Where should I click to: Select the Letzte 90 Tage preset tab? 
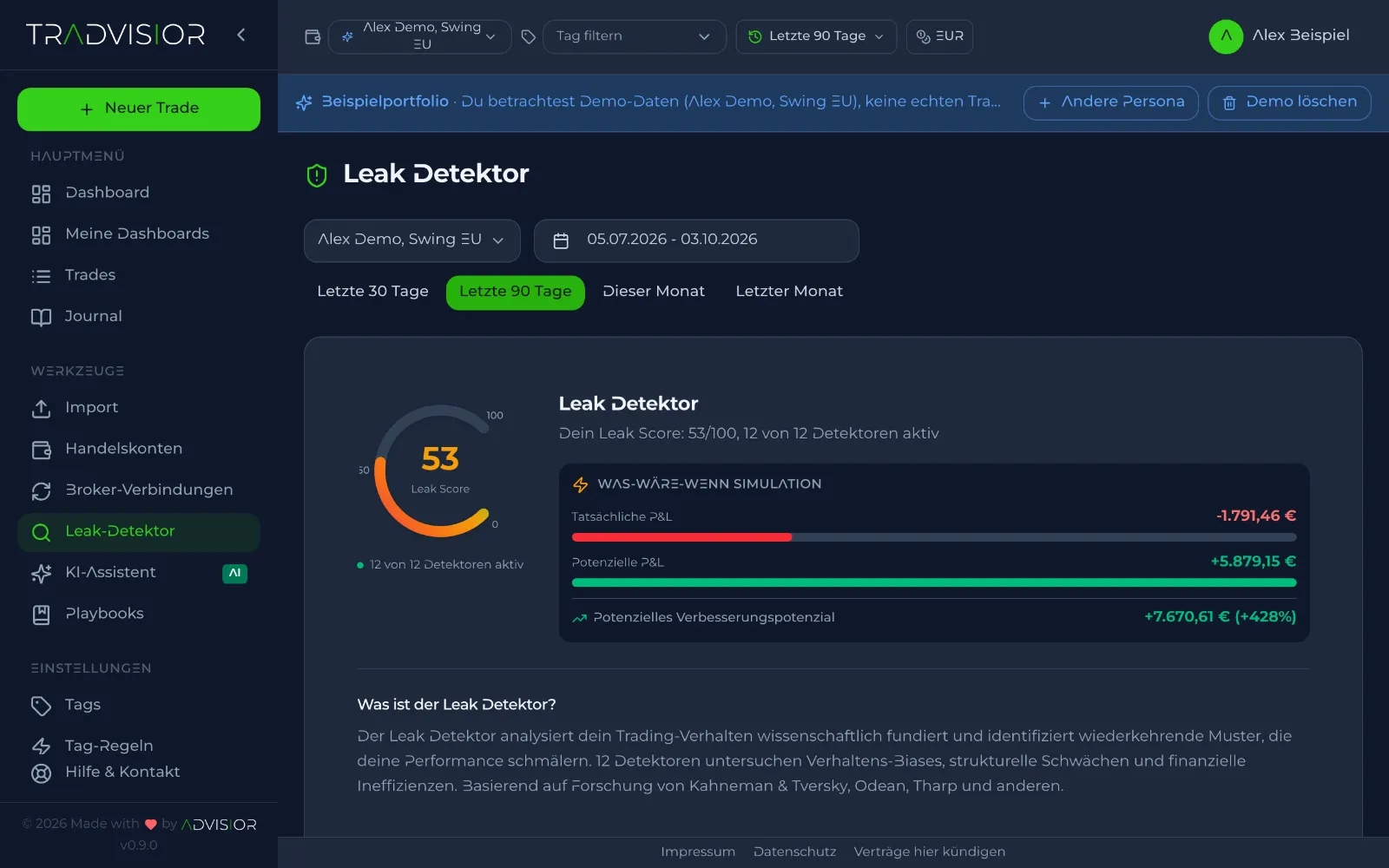pyautogui.click(x=516, y=292)
